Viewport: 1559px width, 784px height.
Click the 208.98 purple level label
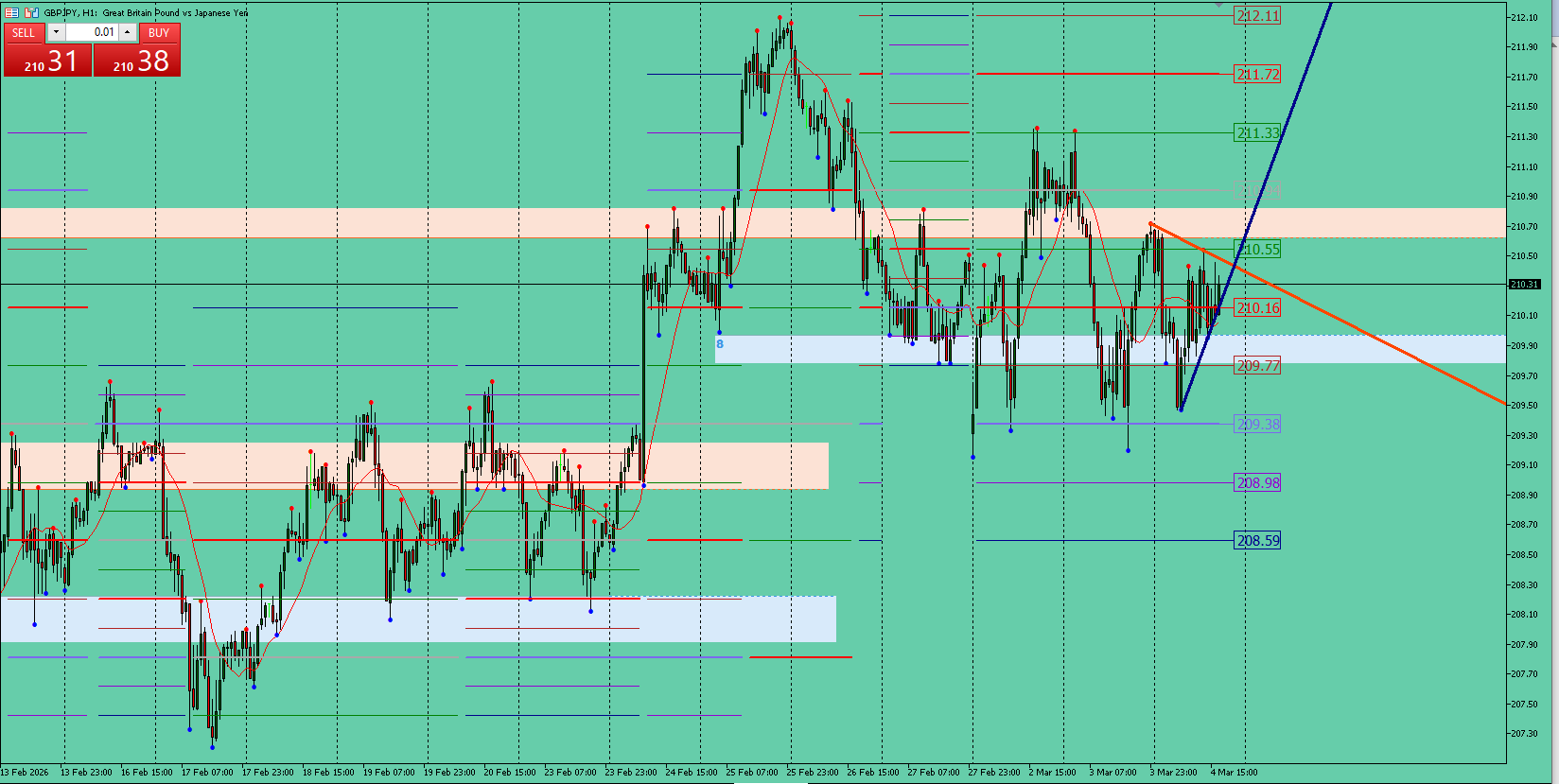[1257, 482]
